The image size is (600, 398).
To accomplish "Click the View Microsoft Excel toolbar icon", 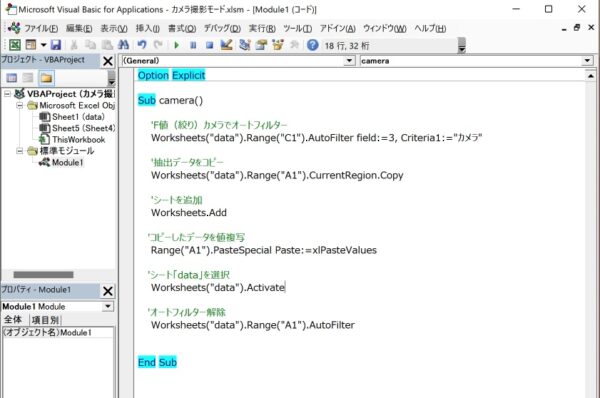I will coord(15,45).
